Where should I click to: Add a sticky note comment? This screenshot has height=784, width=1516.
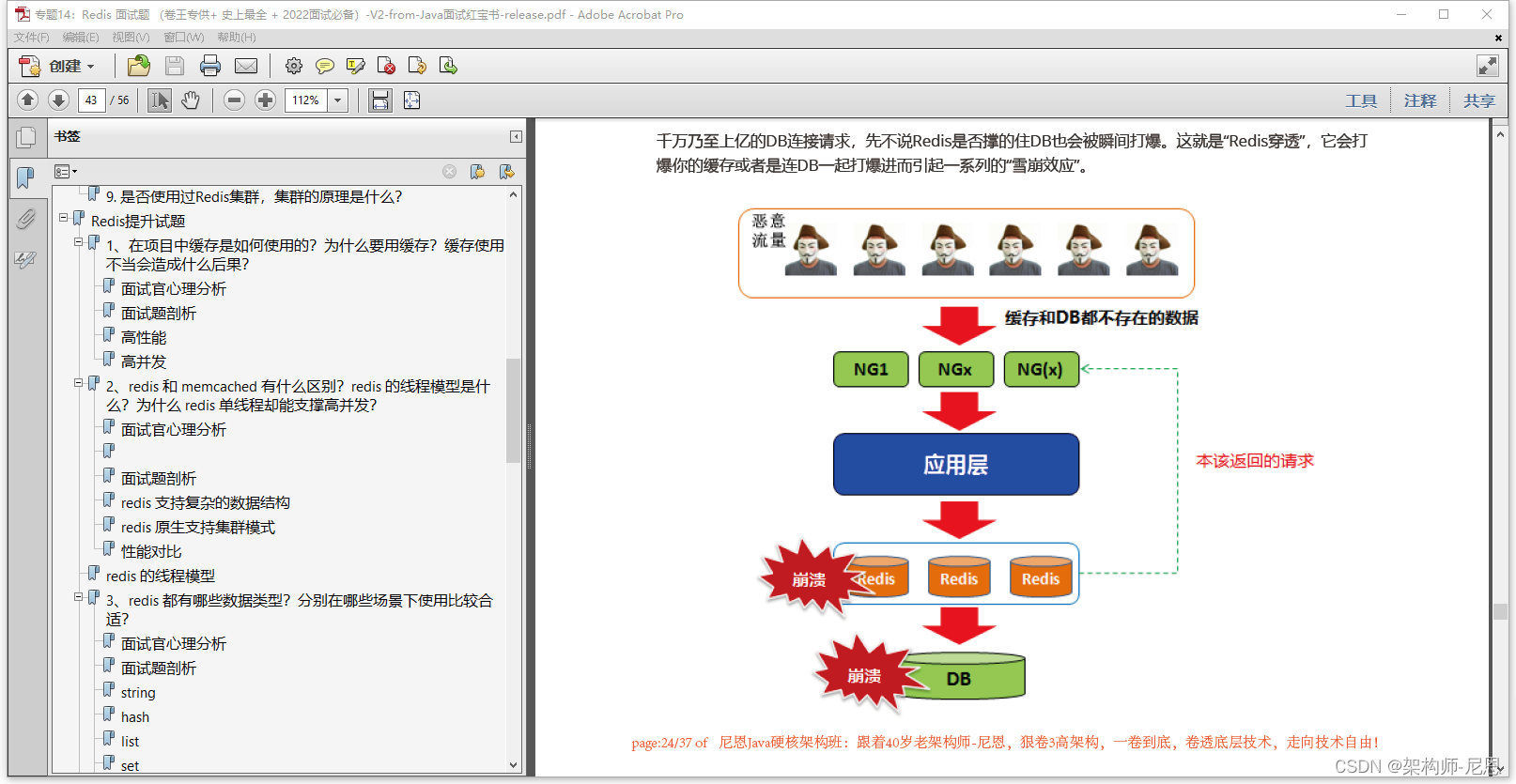[325, 66]
